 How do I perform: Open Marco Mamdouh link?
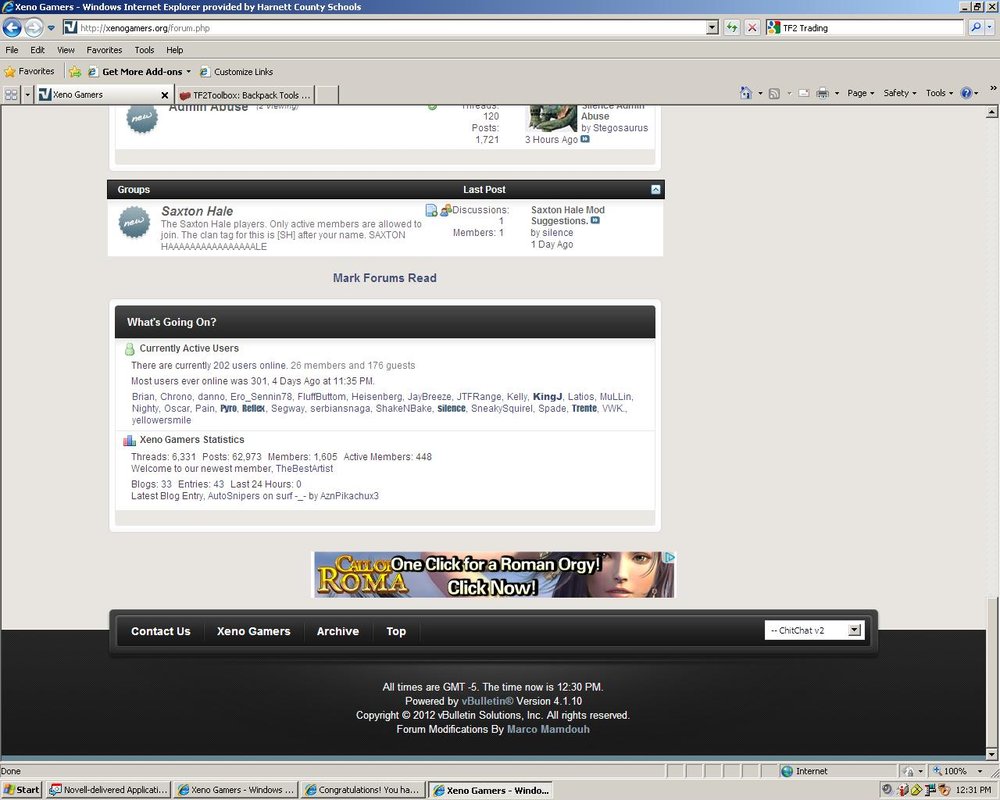548,729
